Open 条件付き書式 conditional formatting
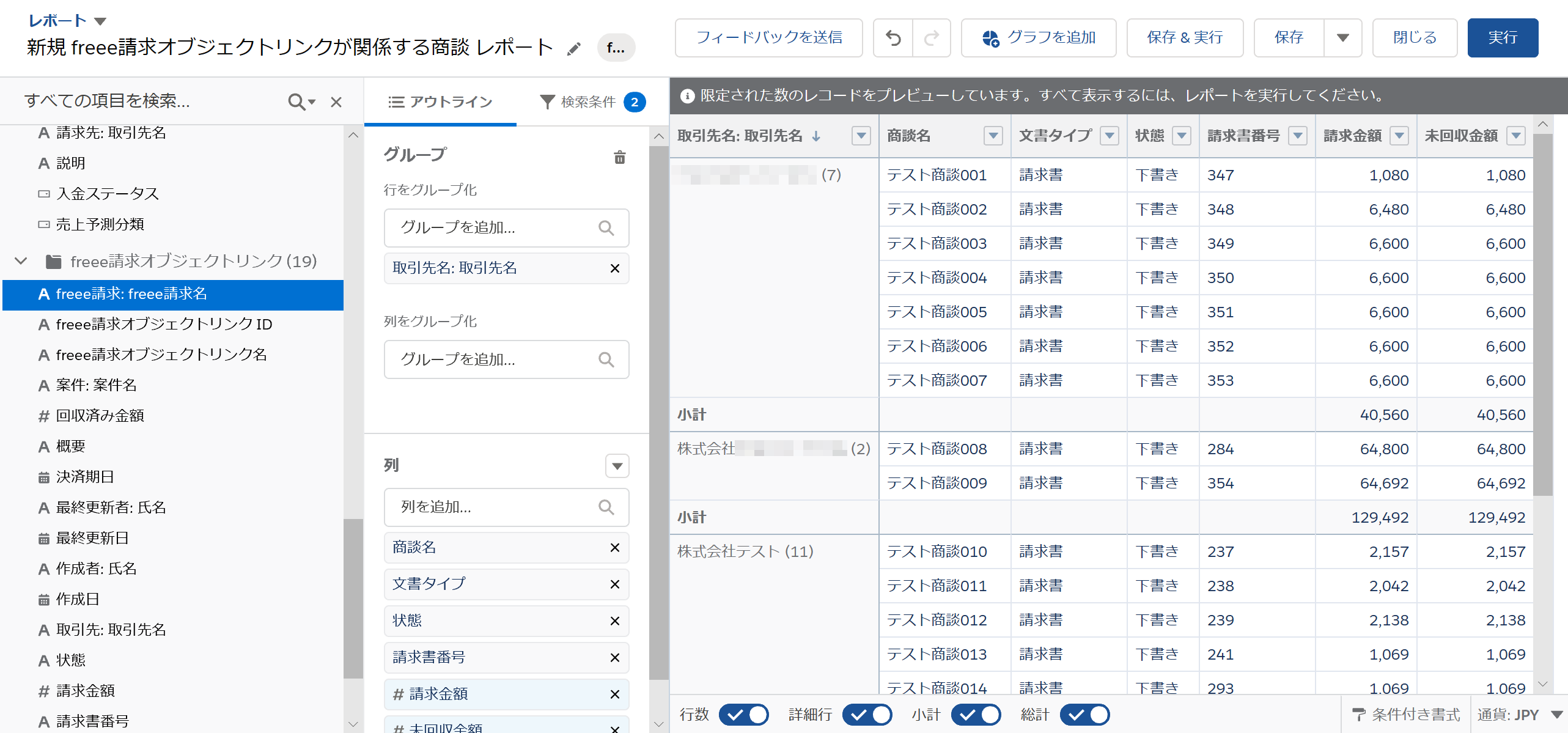 tap(1405, 714)
